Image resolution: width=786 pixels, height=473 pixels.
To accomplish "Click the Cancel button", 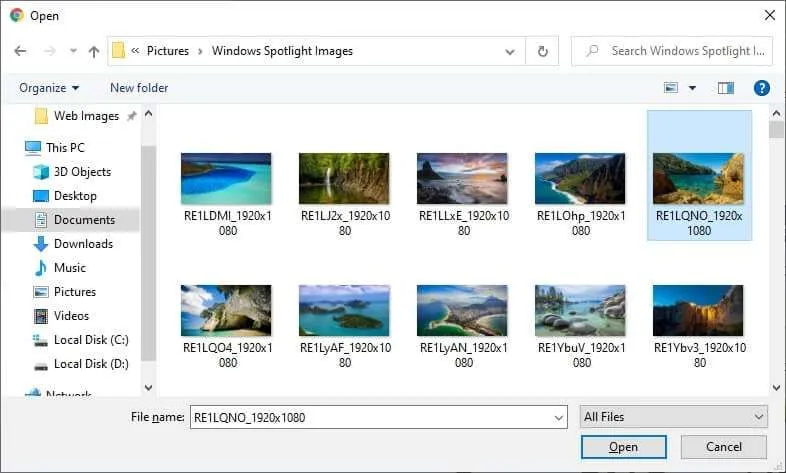I will click(723, 447).
